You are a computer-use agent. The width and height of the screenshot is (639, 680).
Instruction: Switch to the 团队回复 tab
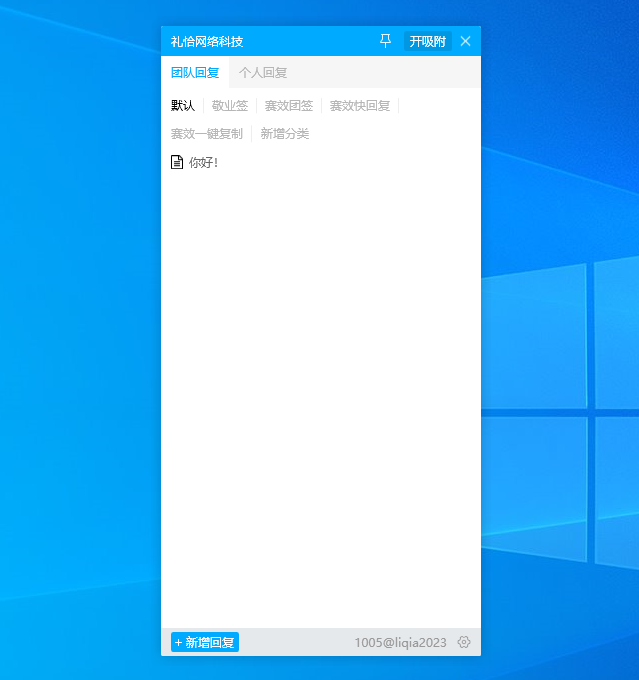pos(195,72)
